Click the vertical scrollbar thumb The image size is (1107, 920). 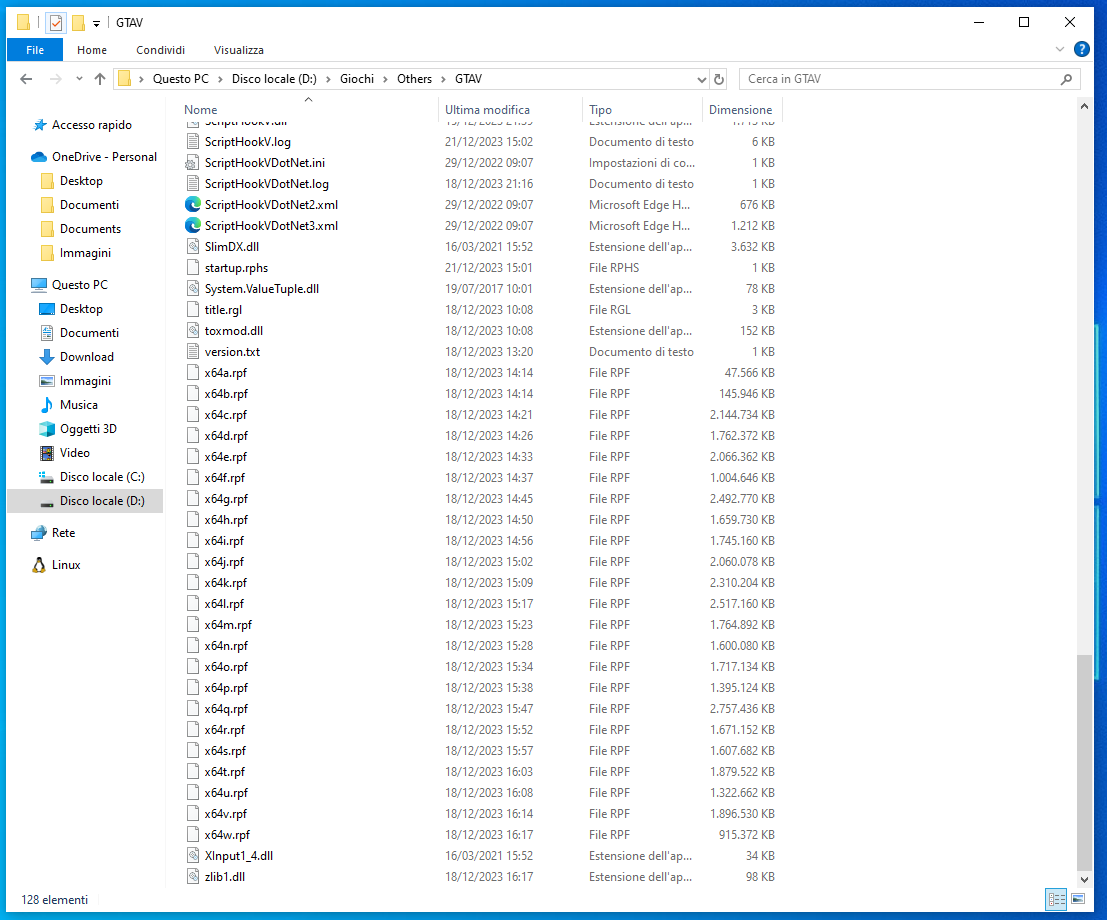(1084, 763)
